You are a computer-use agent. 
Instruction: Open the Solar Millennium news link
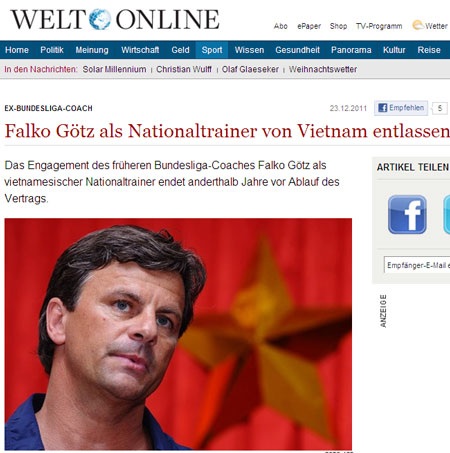[x=114, y=69]
